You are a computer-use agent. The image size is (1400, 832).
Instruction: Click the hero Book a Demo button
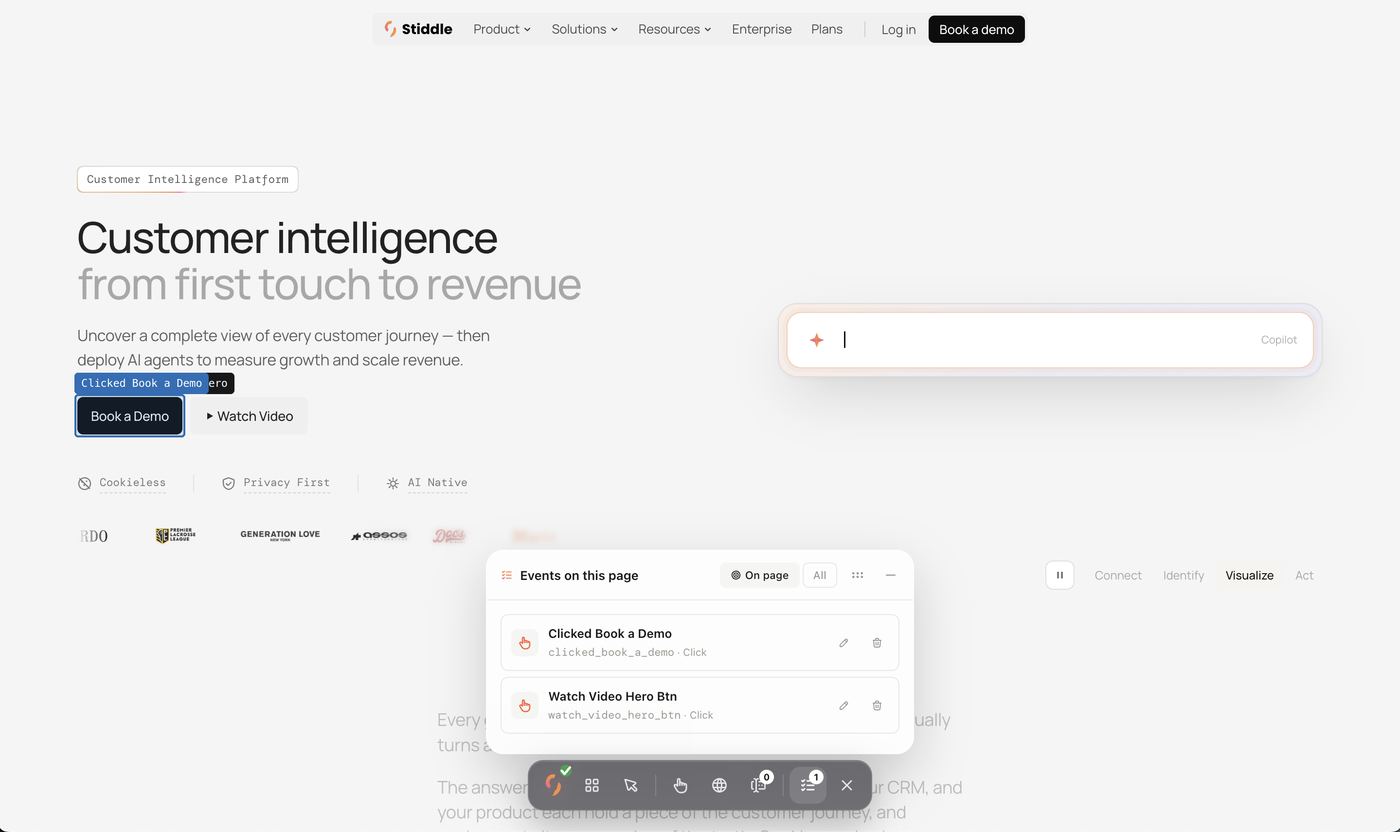(130, 416)
